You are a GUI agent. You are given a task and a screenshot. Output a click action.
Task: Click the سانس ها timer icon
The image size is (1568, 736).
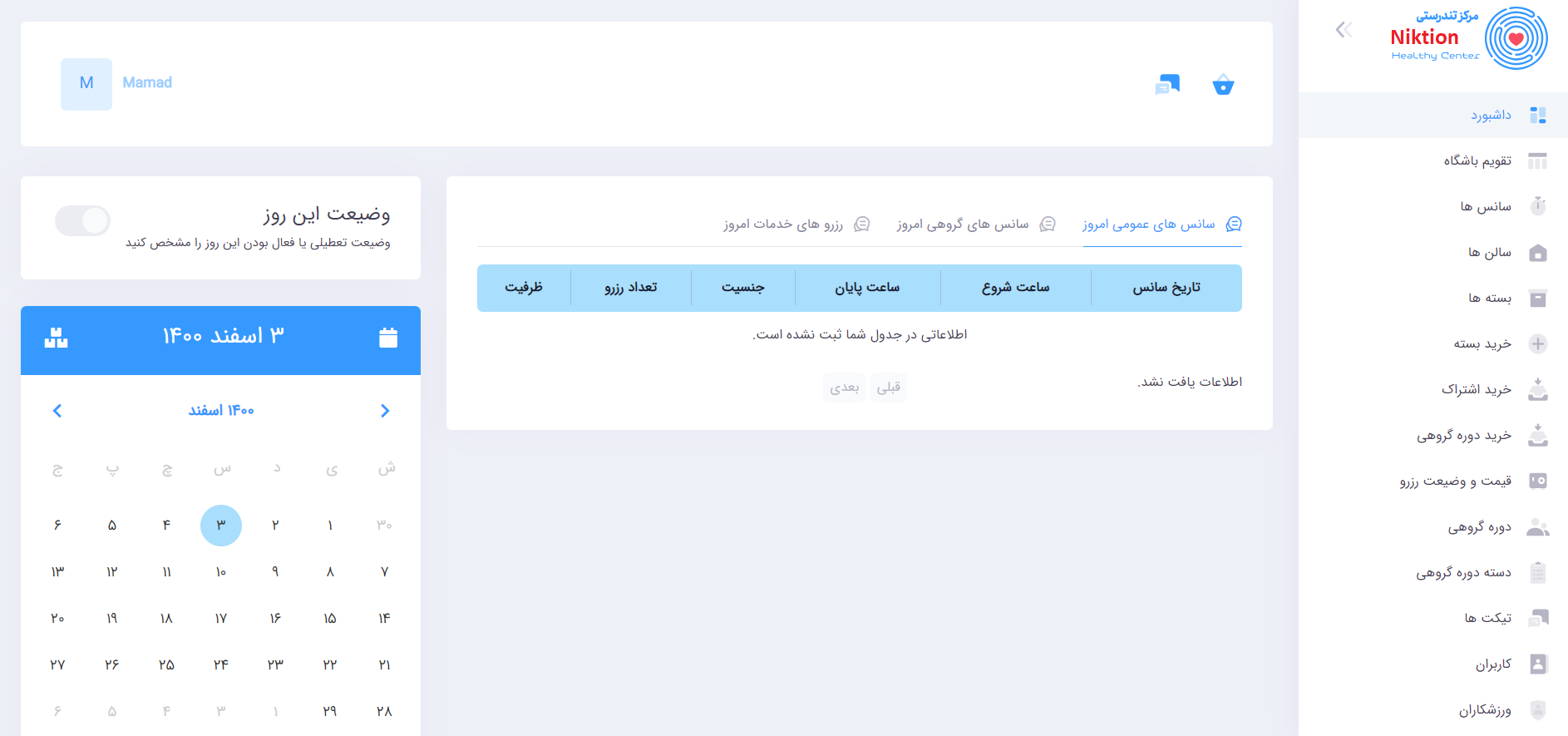pyautogui.click(x=1538, y=206)
